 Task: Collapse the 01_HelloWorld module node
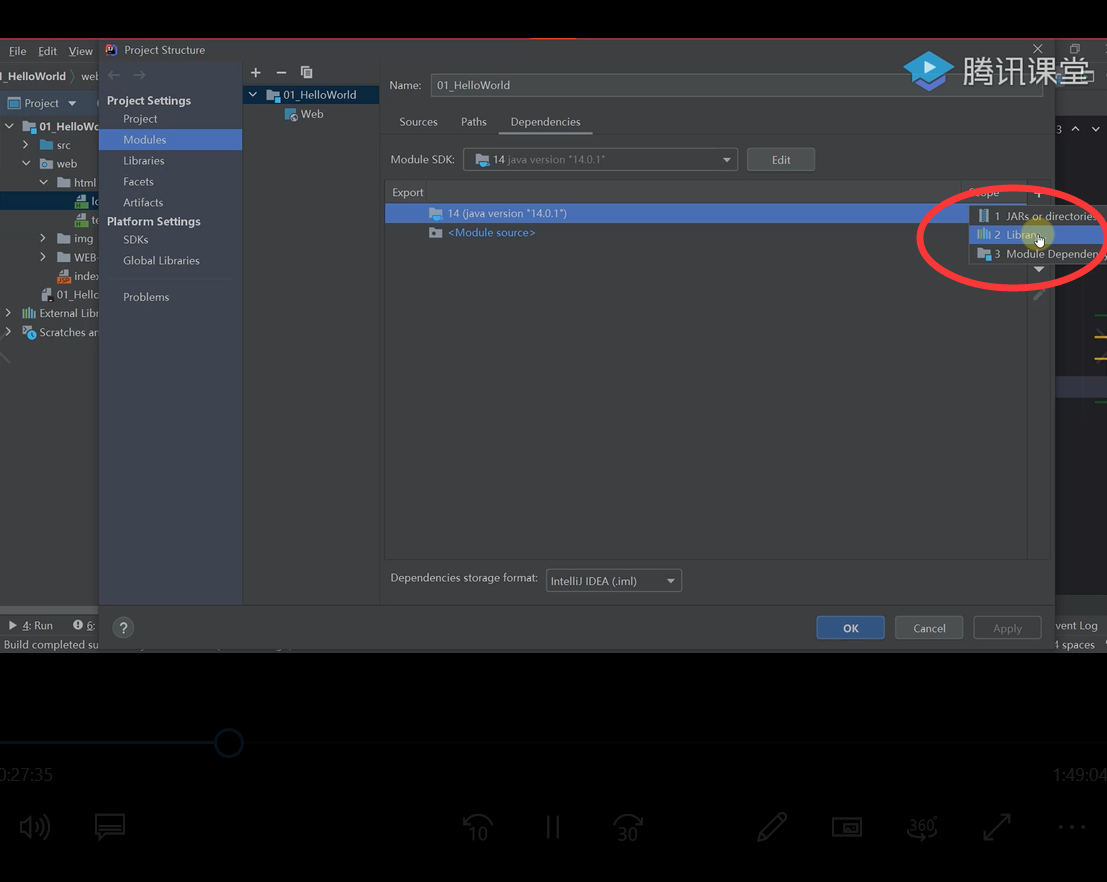[x=253, y=95]
